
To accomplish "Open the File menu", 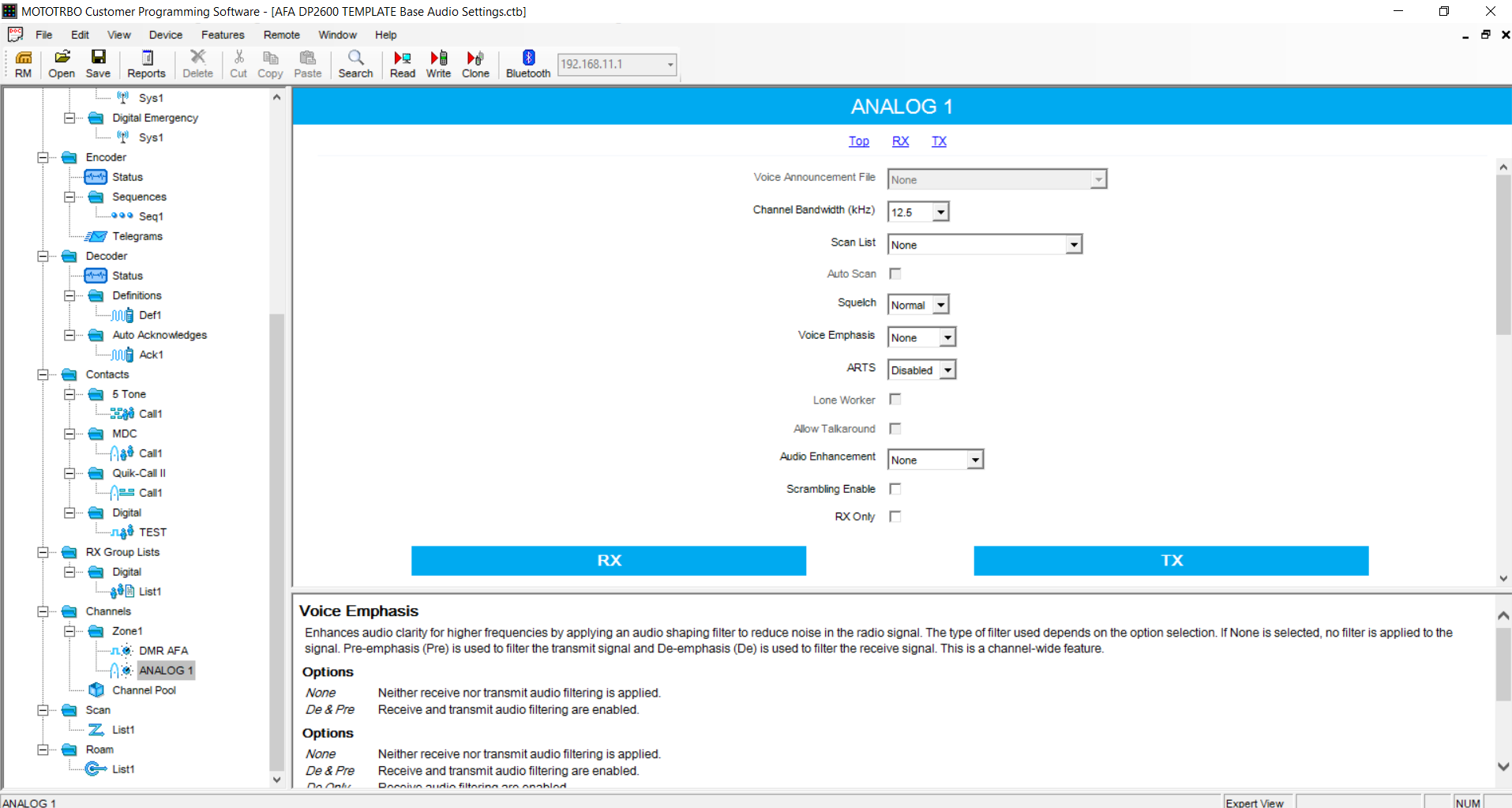I will [x=44, y=35].
